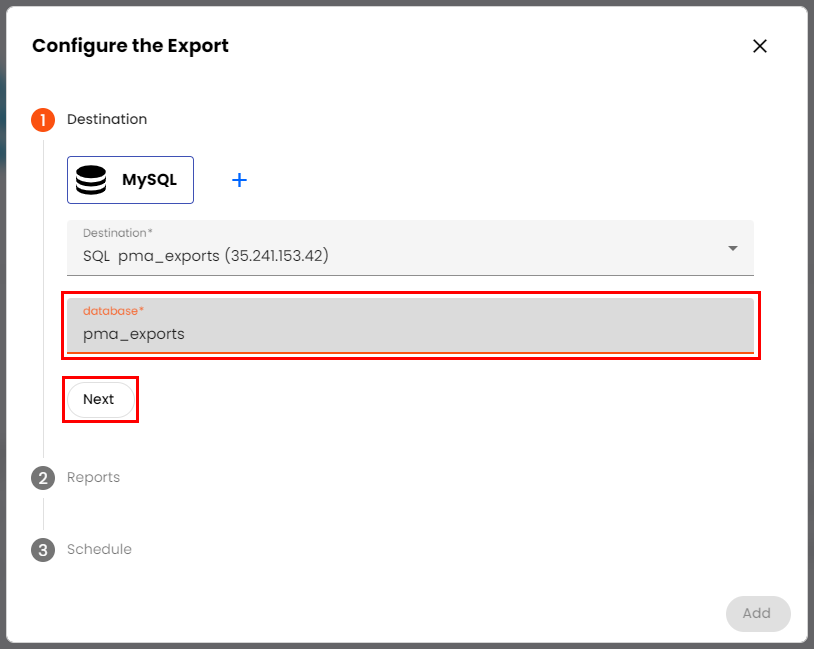Jump to the Schedule step

pyautogui.click(x=99, y=550)
